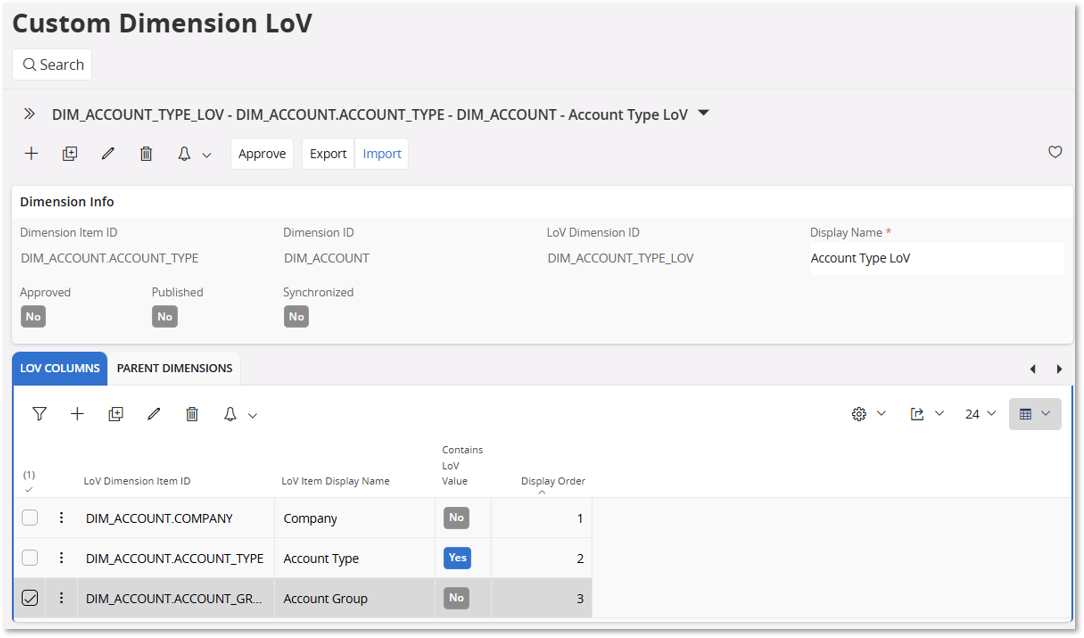
Task: Click the add row plus icon in list toolbar
Action: 77,414
